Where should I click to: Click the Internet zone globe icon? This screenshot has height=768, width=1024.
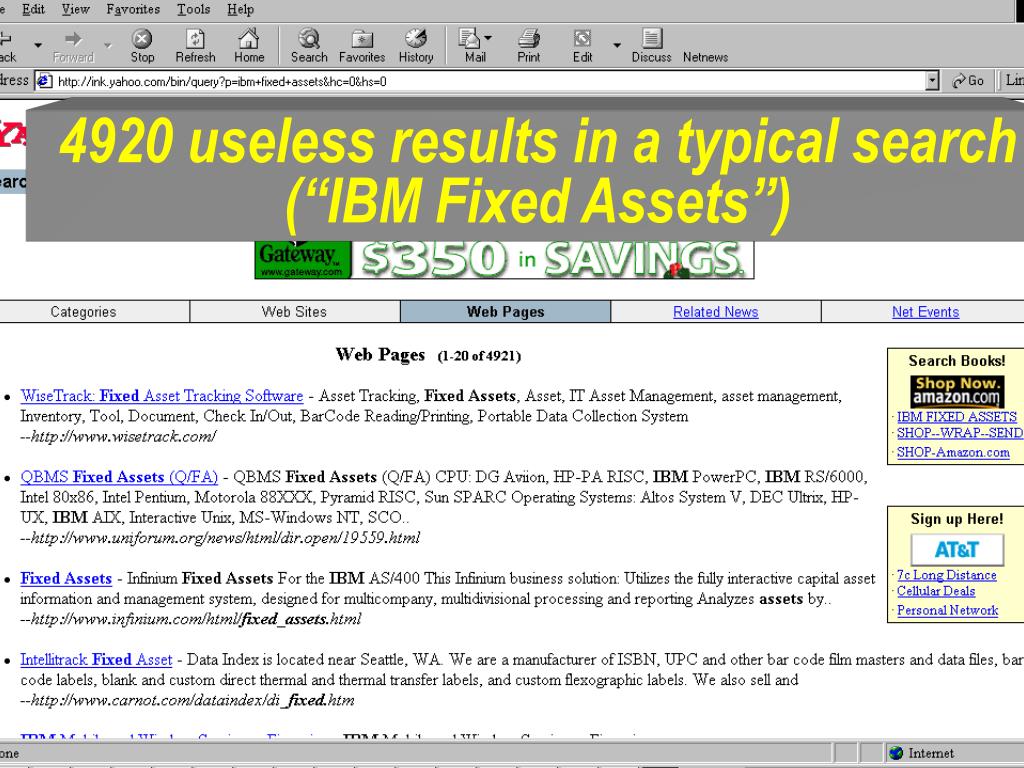point(896,753)
